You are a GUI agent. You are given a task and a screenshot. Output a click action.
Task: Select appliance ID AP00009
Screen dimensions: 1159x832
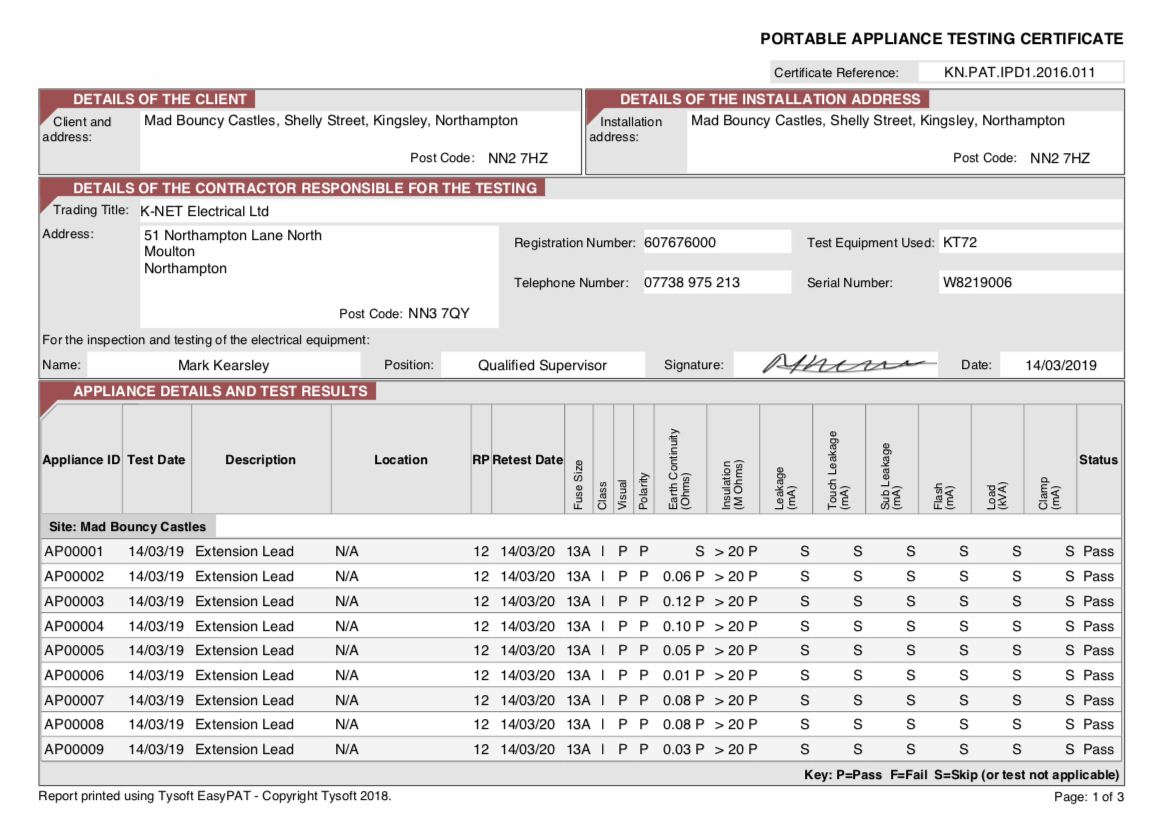pos(74,749)
